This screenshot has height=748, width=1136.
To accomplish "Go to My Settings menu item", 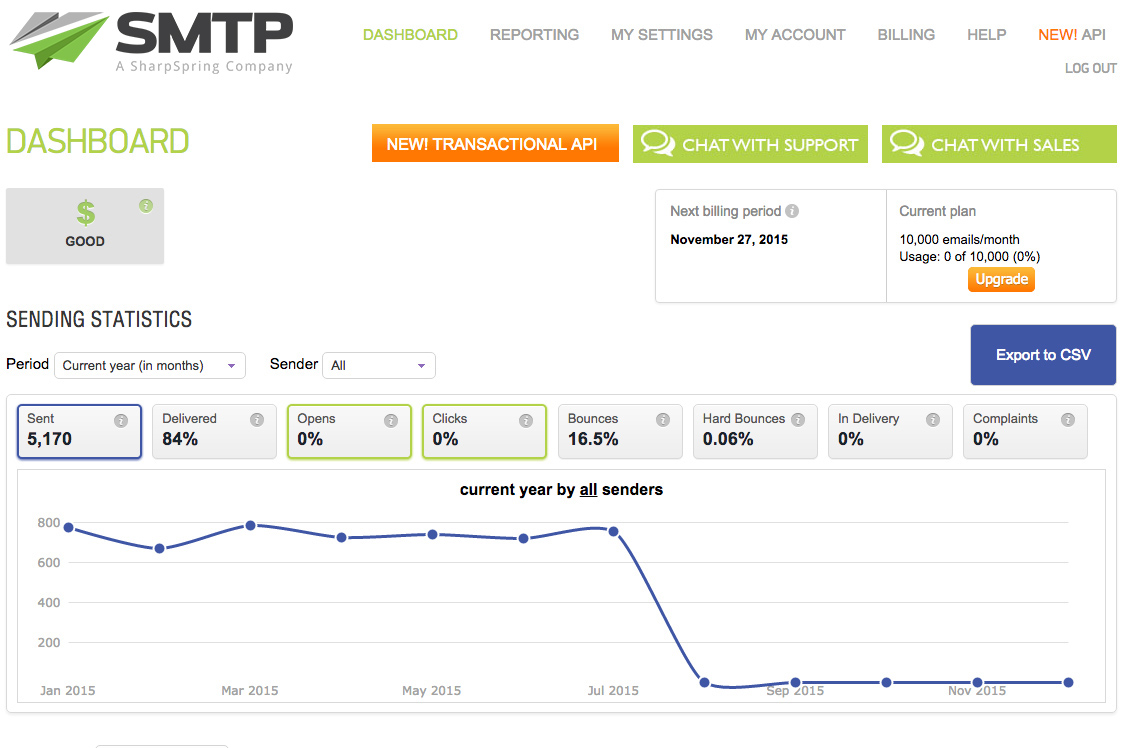I will (661, 35).
